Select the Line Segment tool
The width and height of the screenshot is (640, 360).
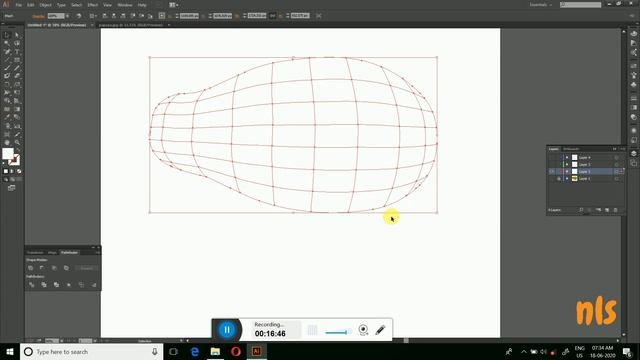7,60
